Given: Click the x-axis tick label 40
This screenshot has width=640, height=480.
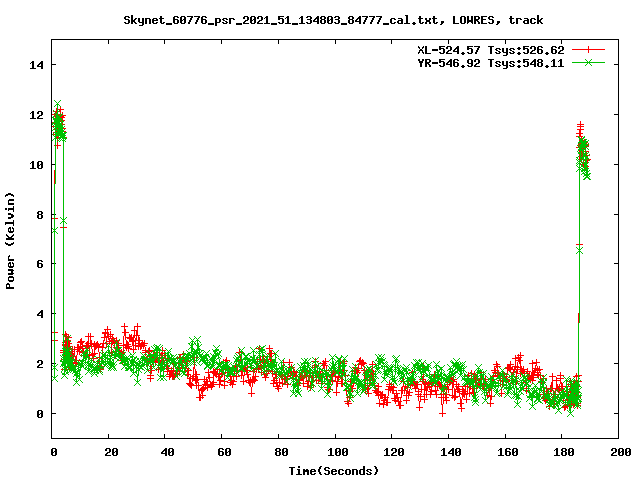Looking at the screenshot, I should click(167, 452).
